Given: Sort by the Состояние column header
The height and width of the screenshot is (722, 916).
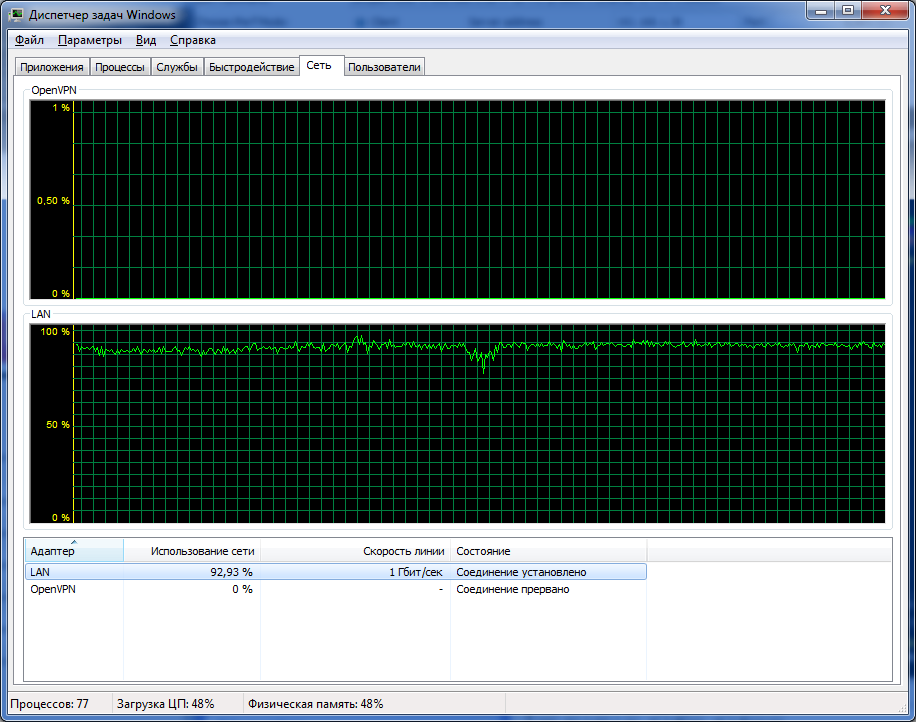Looking at the screenshot, I should [548, 551].
